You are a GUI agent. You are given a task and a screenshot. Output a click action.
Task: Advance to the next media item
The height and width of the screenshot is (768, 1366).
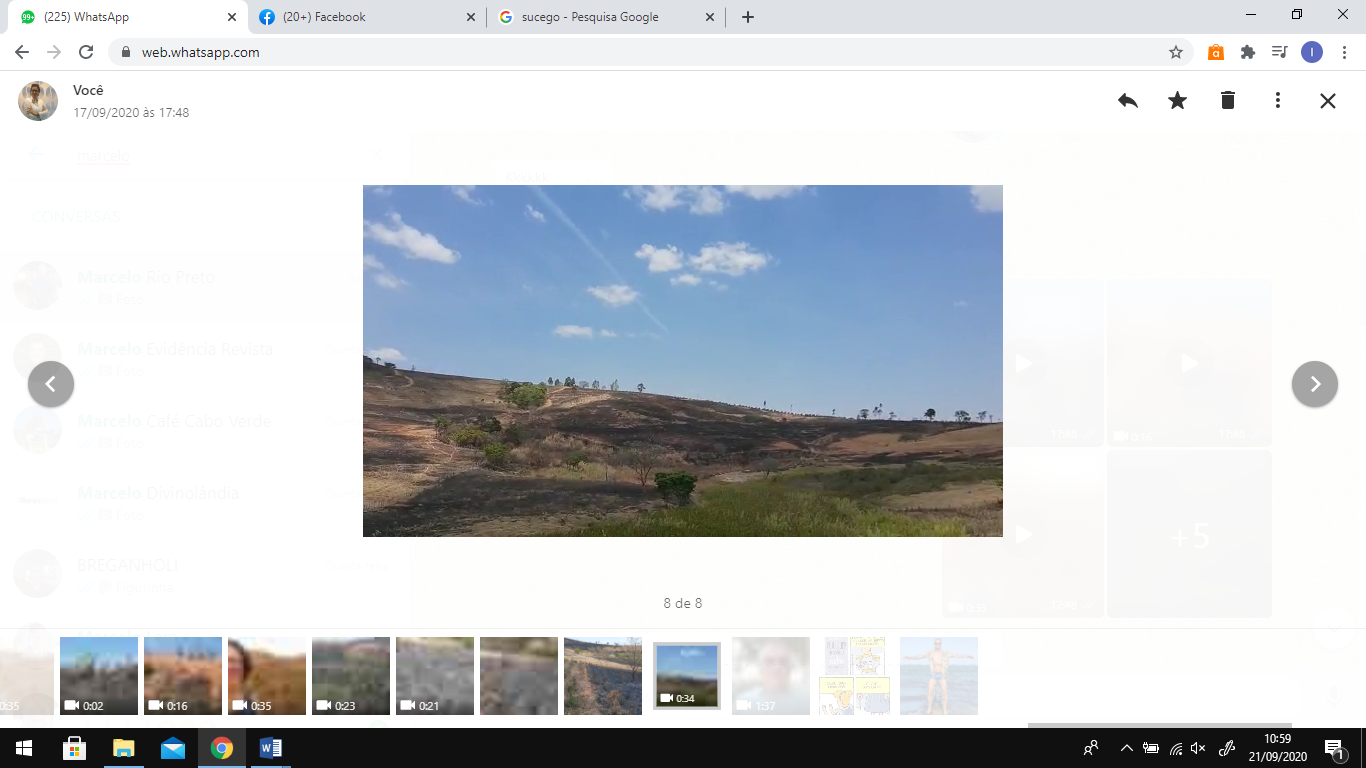point(1314,384)
